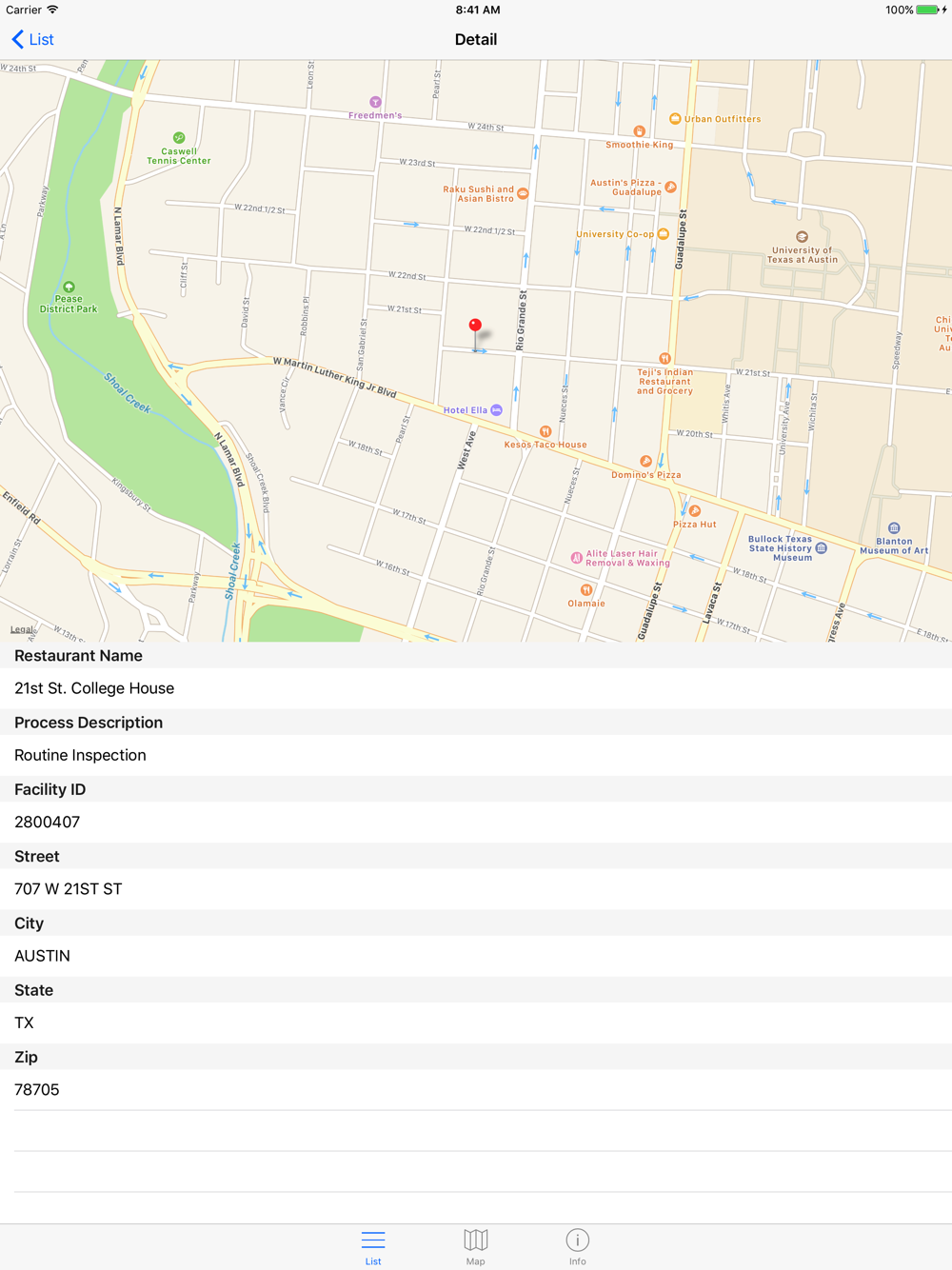Open the Info tab
Image resolution: width=952 pixels, height=1270 pixels.
(x=577, y=1246)
